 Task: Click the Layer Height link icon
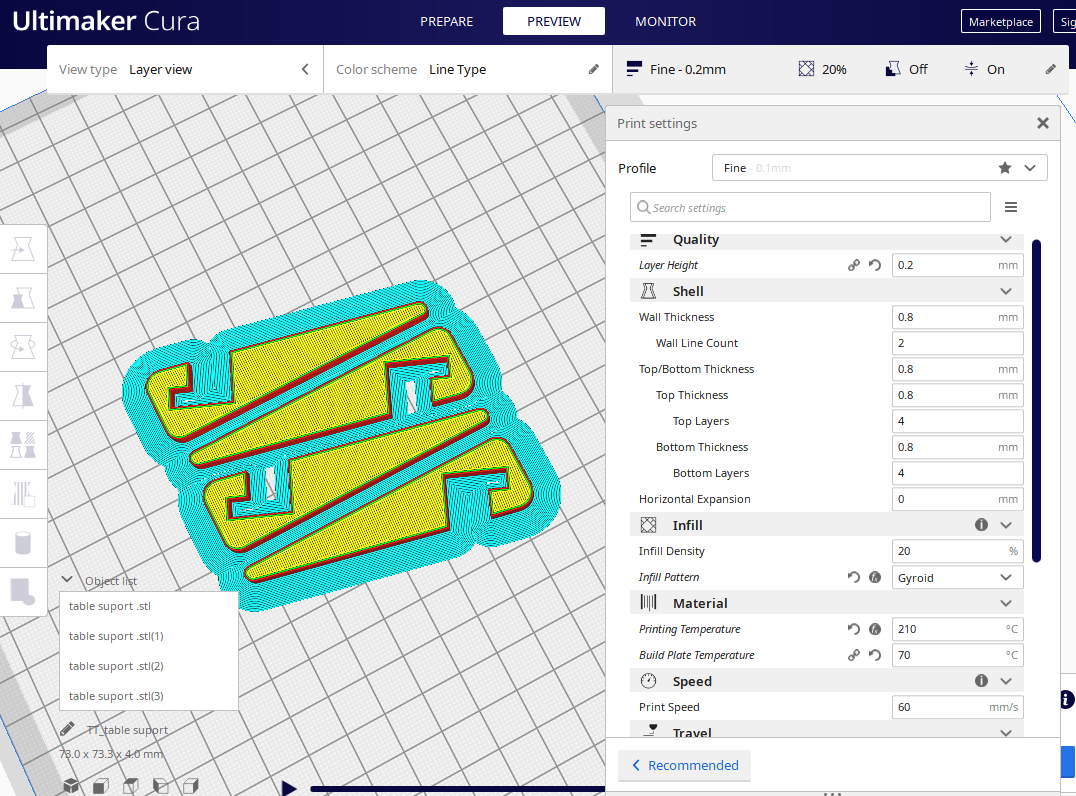click(x=854, y=265)
